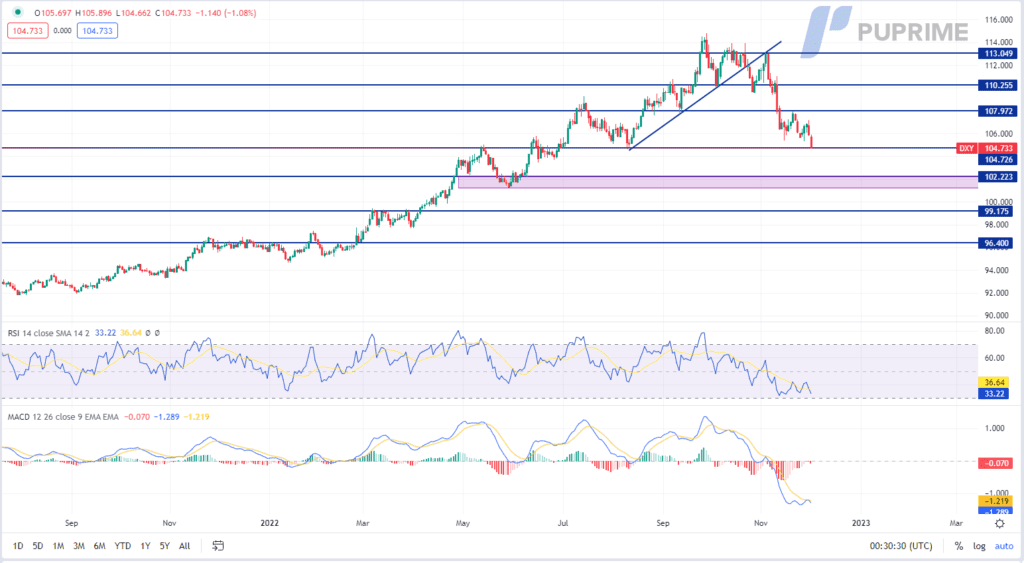
Task: Click the DXY symbol price tag
Action: pyautogui.click(x=967, y=148)
